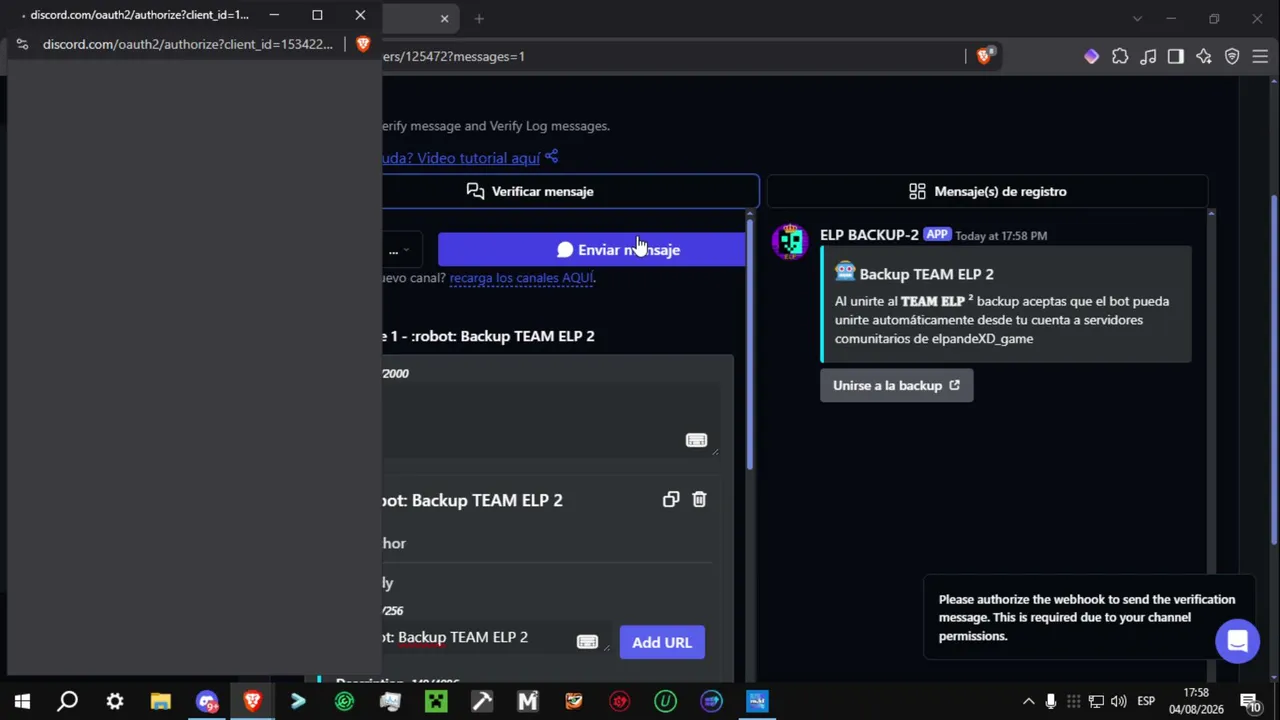Screen dimensions: 1280x720
Task: Open Brave browser from the taskbar
Action: (252, 701)
